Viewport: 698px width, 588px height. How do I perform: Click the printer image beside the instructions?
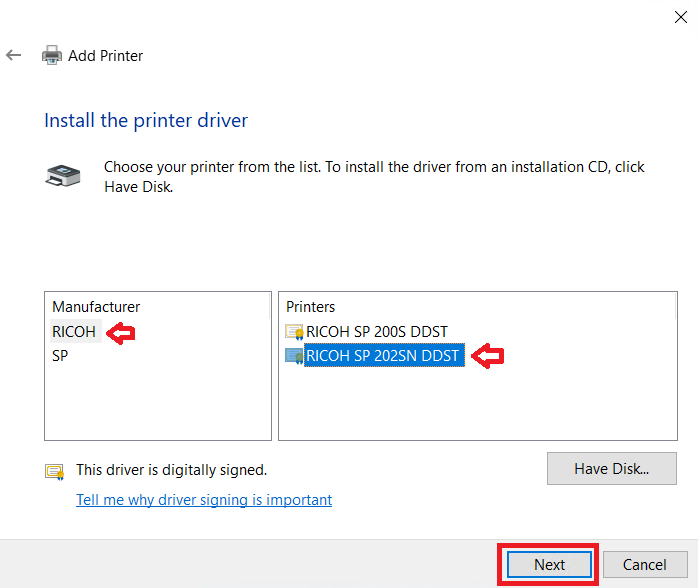[x=63, y=176]
